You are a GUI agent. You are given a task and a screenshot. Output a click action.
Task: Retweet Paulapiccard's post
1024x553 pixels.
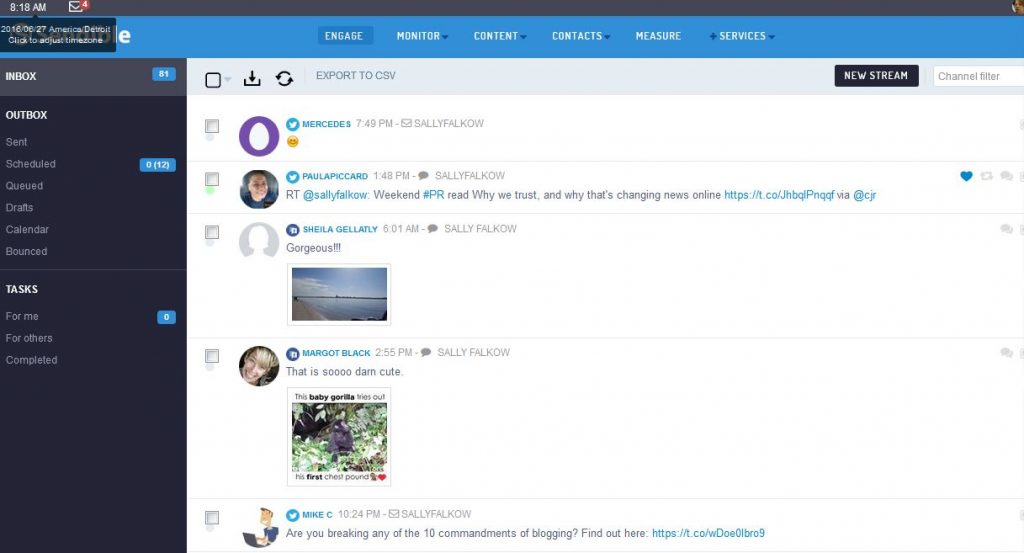(987, 176)
